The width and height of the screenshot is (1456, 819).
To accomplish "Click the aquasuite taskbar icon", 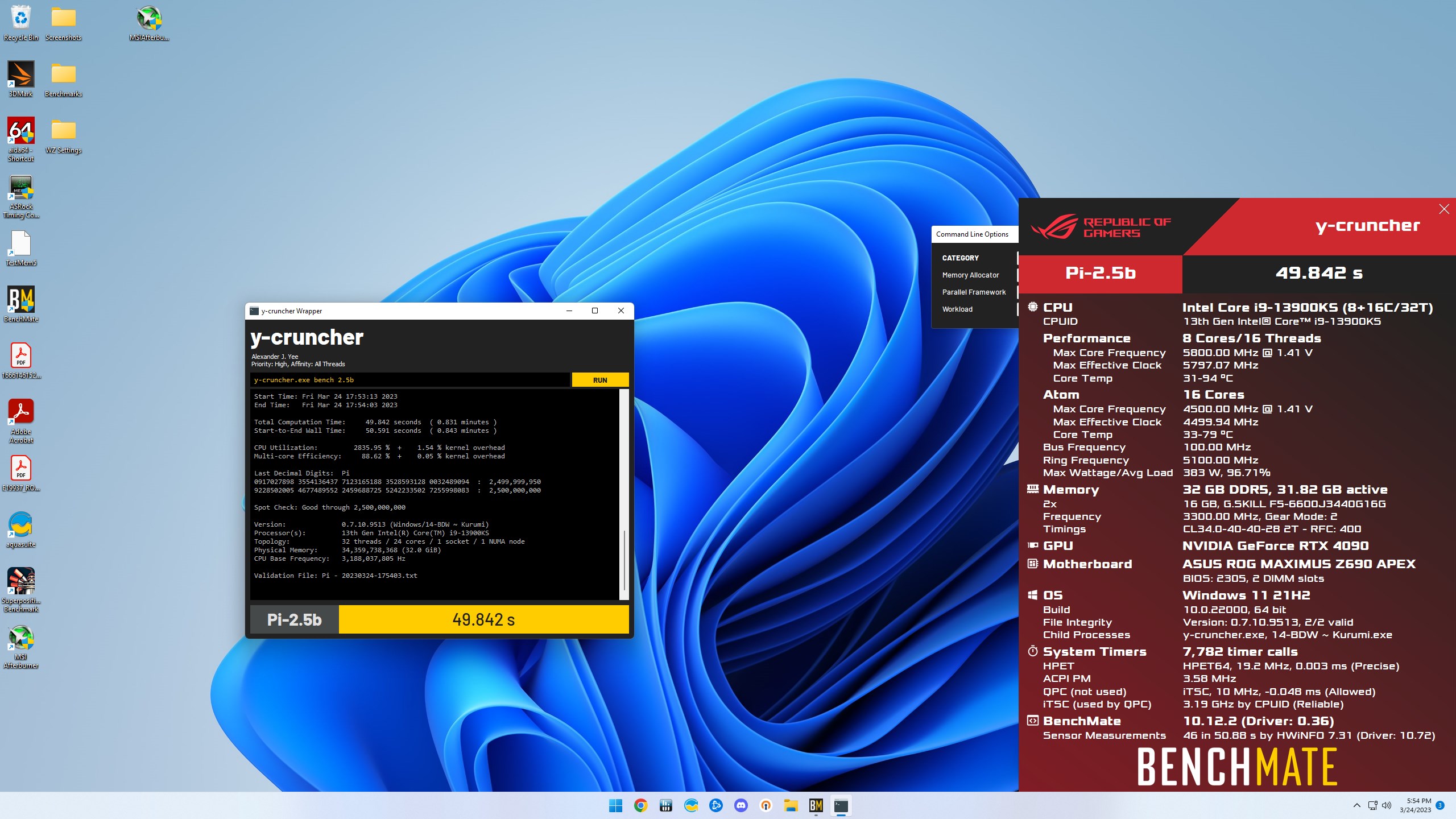I will pos(690,805).
